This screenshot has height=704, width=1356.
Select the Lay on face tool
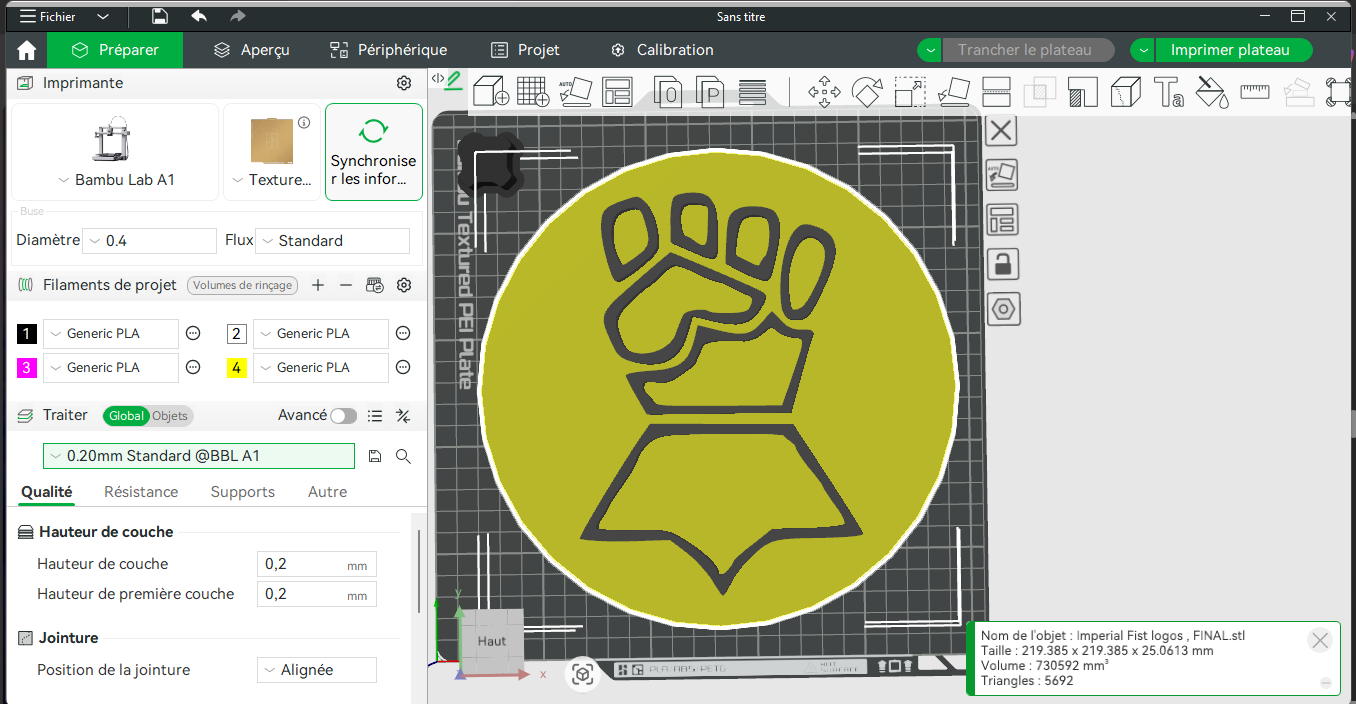click(954, 92)
